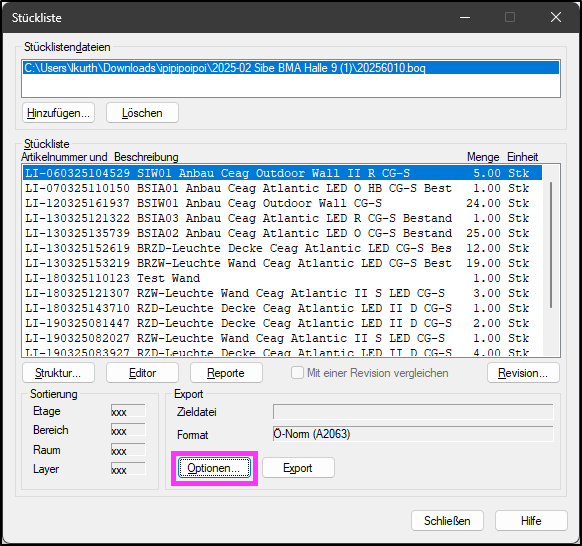582x546 pixels.
Task: Click the Löschen button
Action: click(142, 113)
